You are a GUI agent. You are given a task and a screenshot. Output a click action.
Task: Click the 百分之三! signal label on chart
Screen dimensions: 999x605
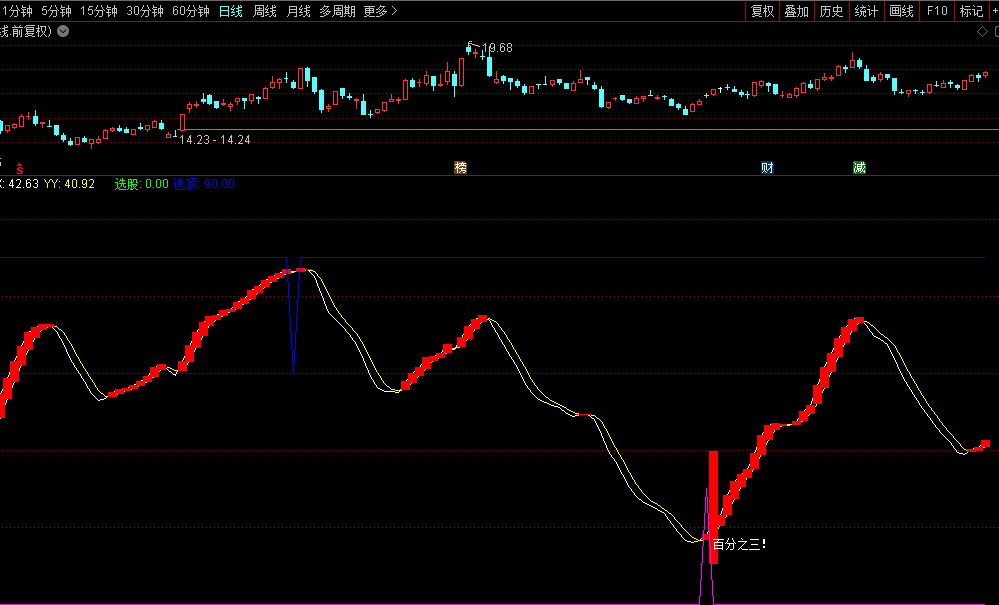pos(739,544)
